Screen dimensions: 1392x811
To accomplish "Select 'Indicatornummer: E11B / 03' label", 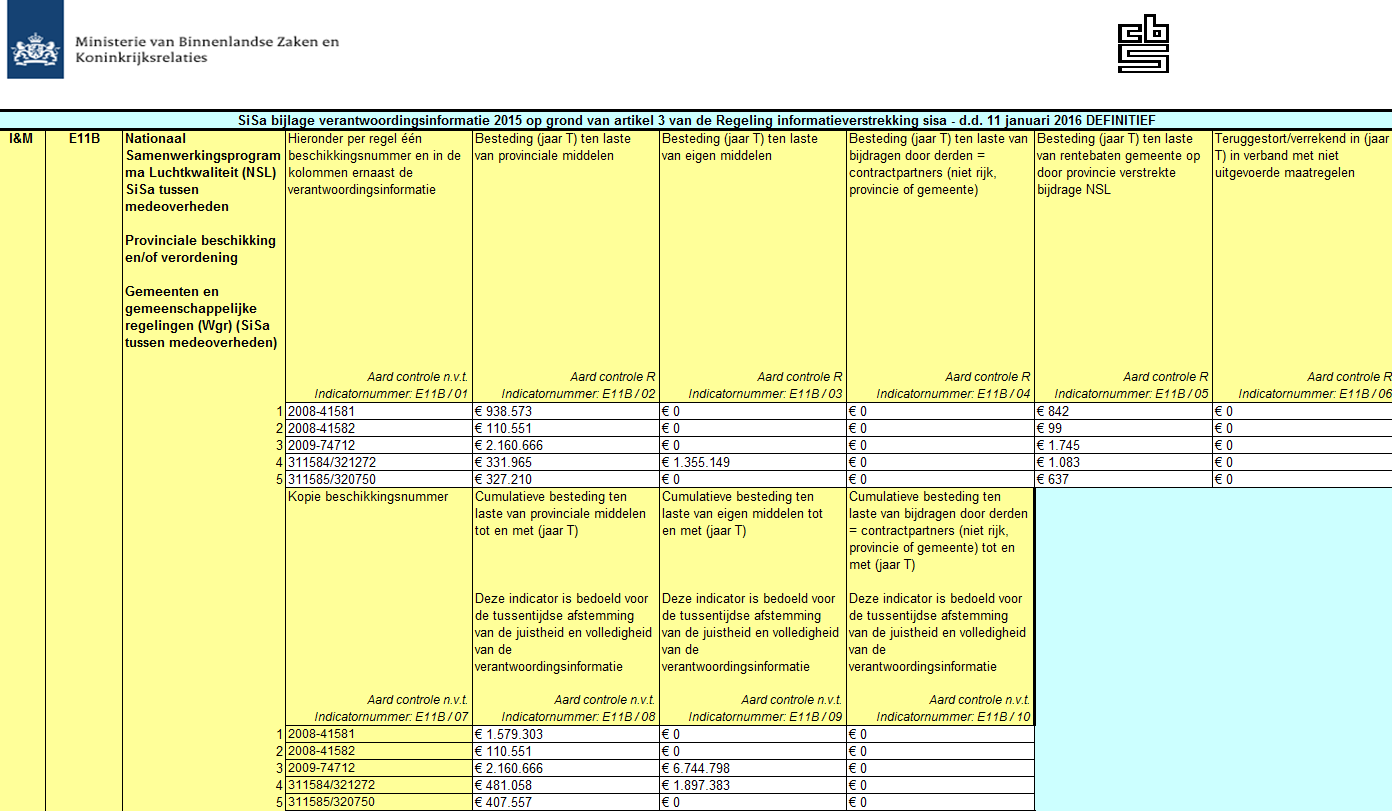I will click(x=765, y=394).
